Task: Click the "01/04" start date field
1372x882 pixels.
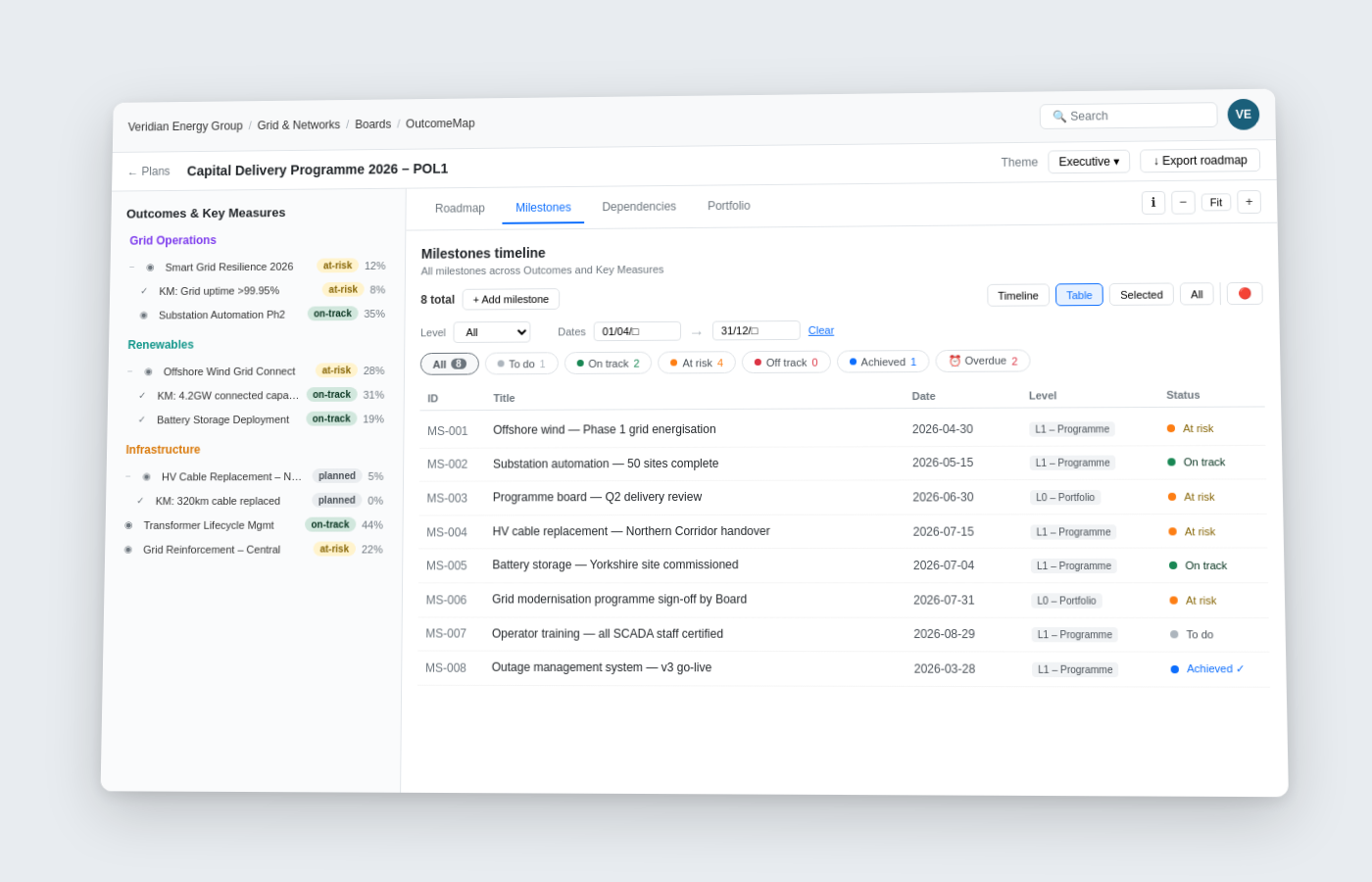Action: [636, 330]
